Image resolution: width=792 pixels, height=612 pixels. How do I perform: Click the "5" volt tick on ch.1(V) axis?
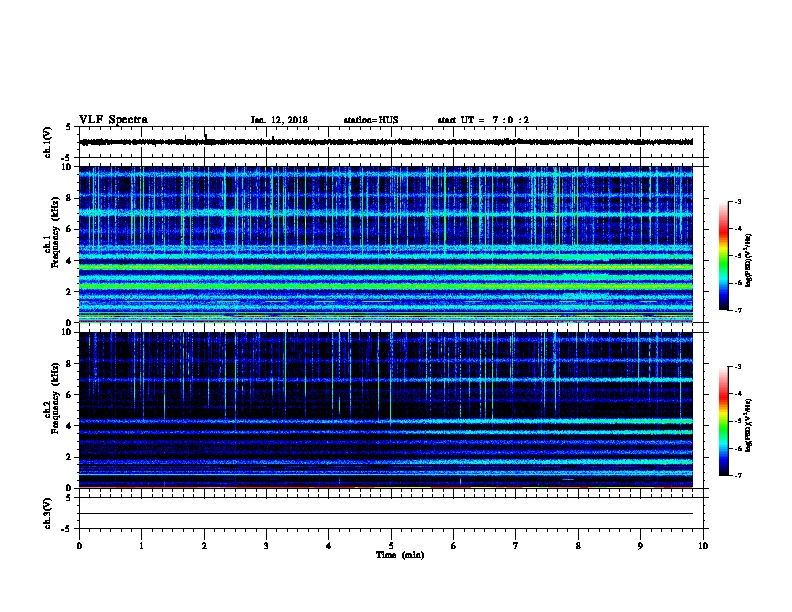69,127
